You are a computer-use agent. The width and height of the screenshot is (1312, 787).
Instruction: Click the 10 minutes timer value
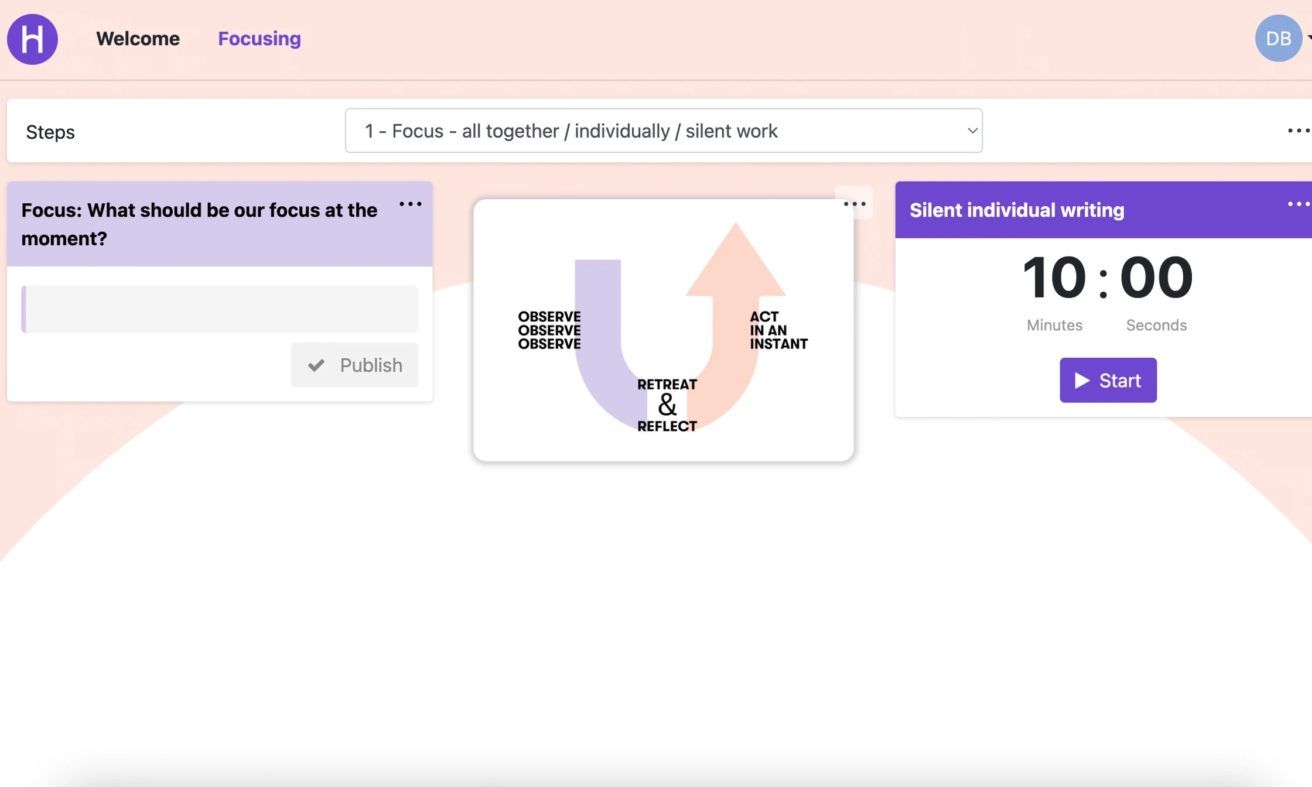(x=1054, y=278)
